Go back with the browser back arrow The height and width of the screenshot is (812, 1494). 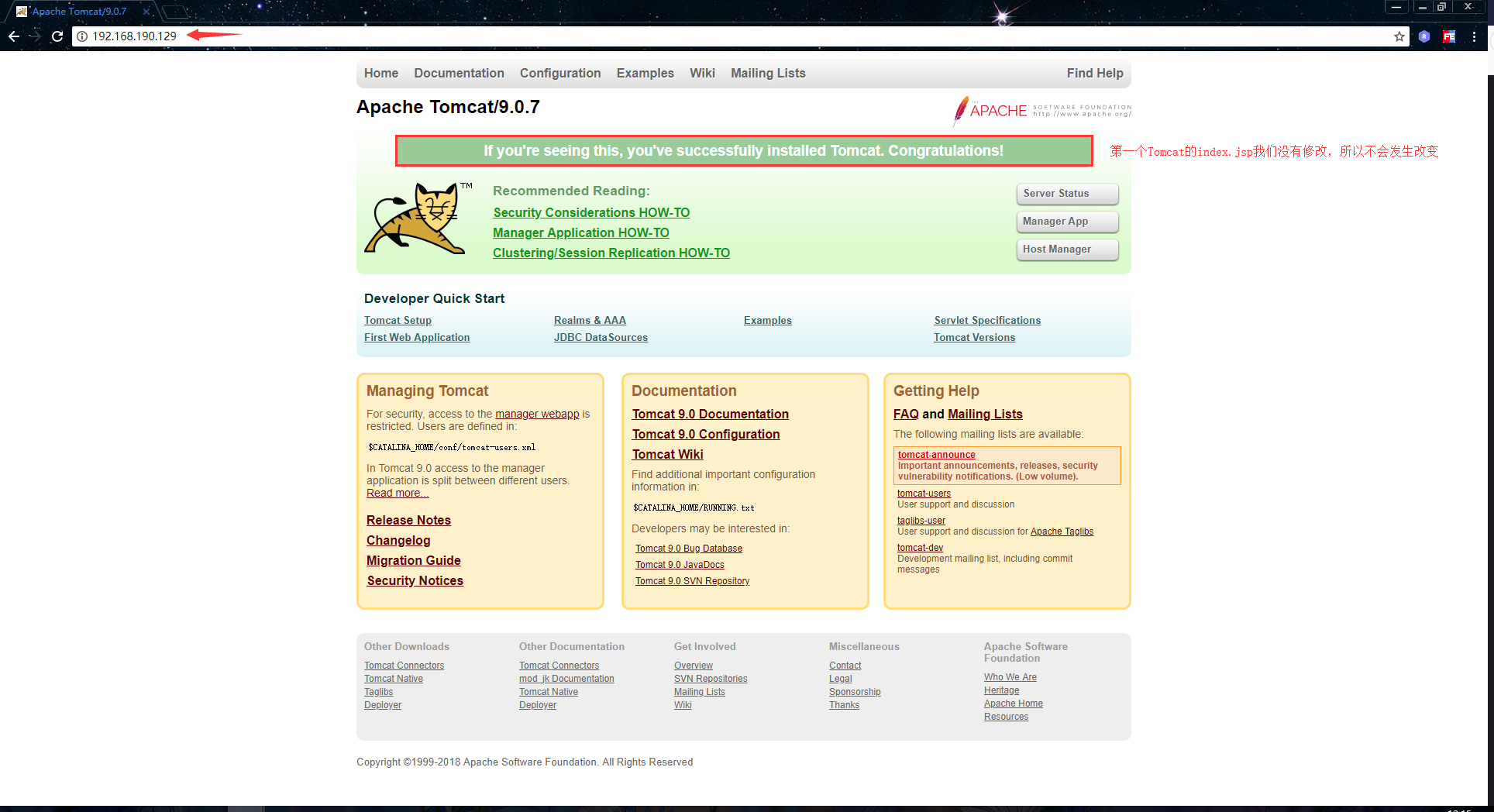14,36
